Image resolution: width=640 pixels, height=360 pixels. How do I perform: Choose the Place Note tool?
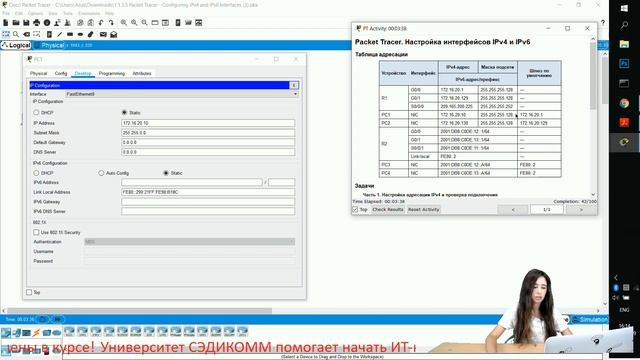click(49, 34)
